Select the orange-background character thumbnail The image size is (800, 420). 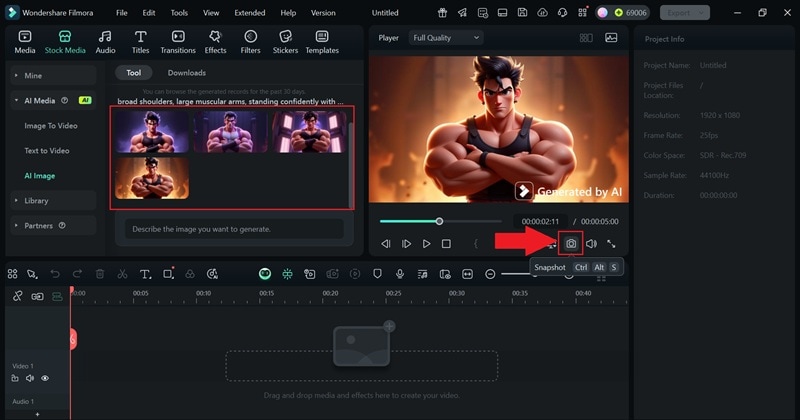tap(152, 178)
